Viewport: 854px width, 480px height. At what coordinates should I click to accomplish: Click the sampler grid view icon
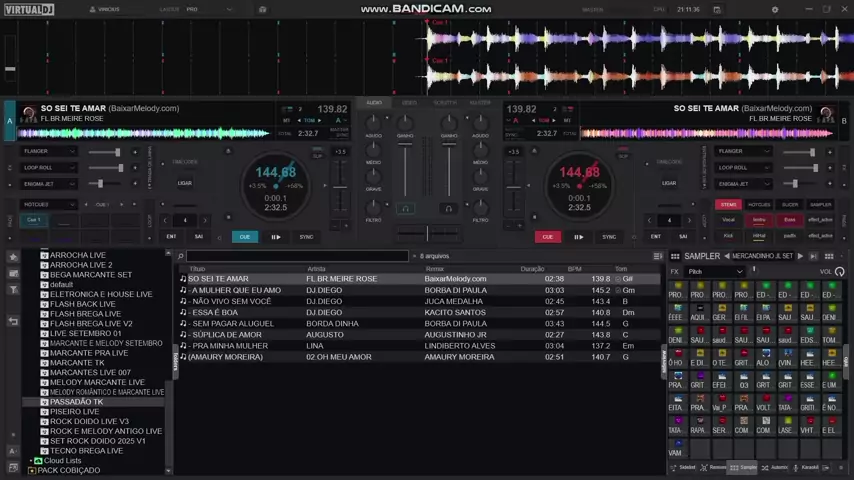[675, 256]
